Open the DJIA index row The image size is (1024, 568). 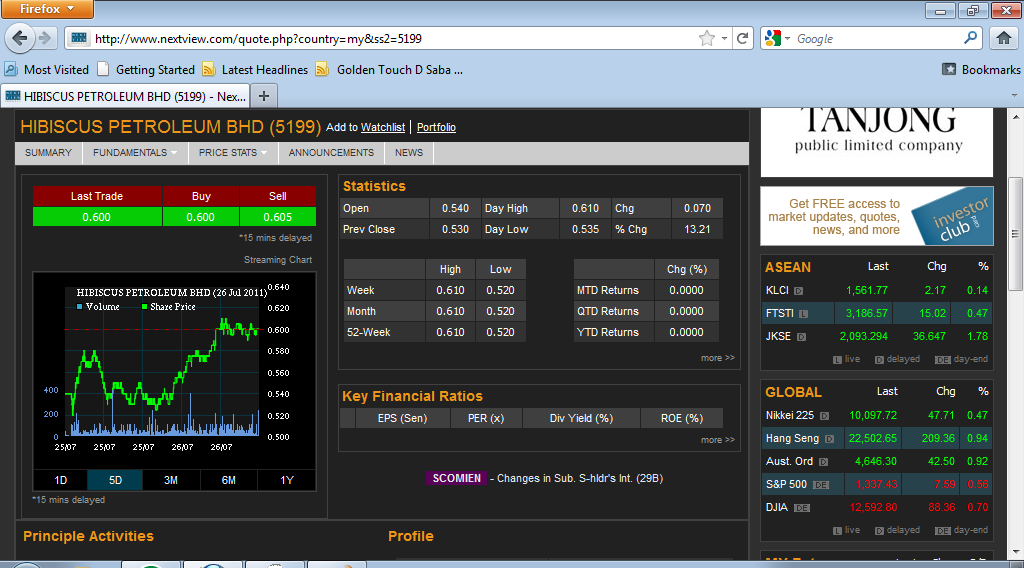pyautogui.click(x=876, y=507)
